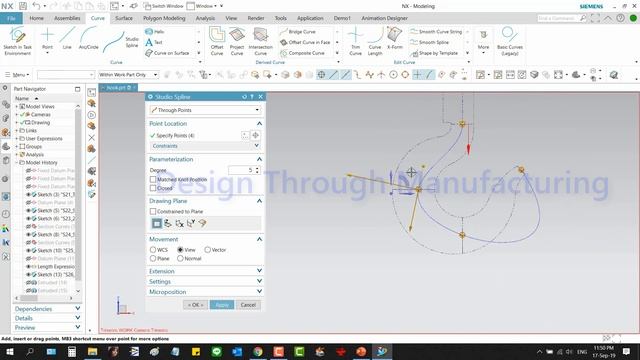The width and height of the screenshot is (640, 360).
Task: Choose the Helix curve tool
Action: tap(154, 31)
